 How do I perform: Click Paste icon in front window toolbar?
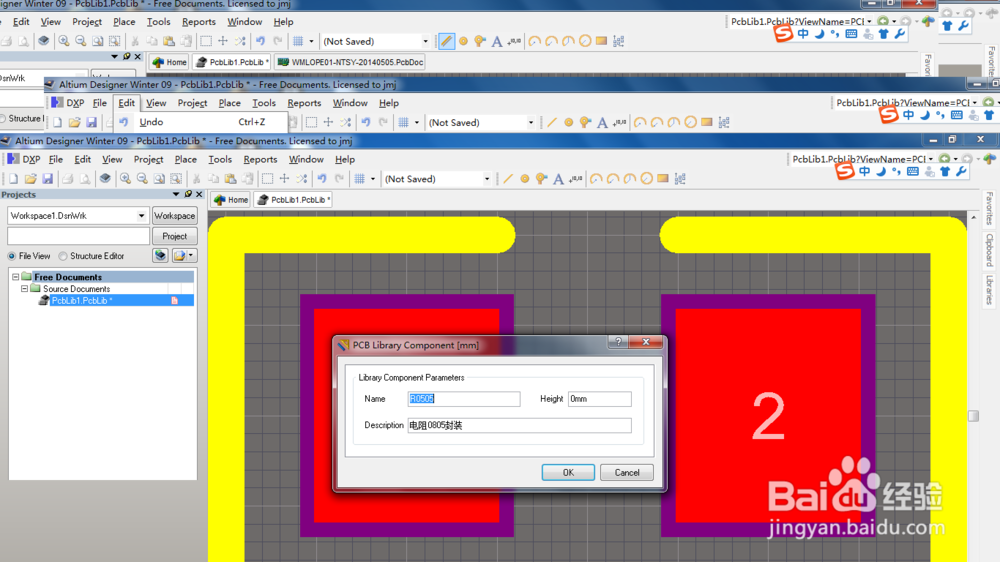tap(230, 179)
